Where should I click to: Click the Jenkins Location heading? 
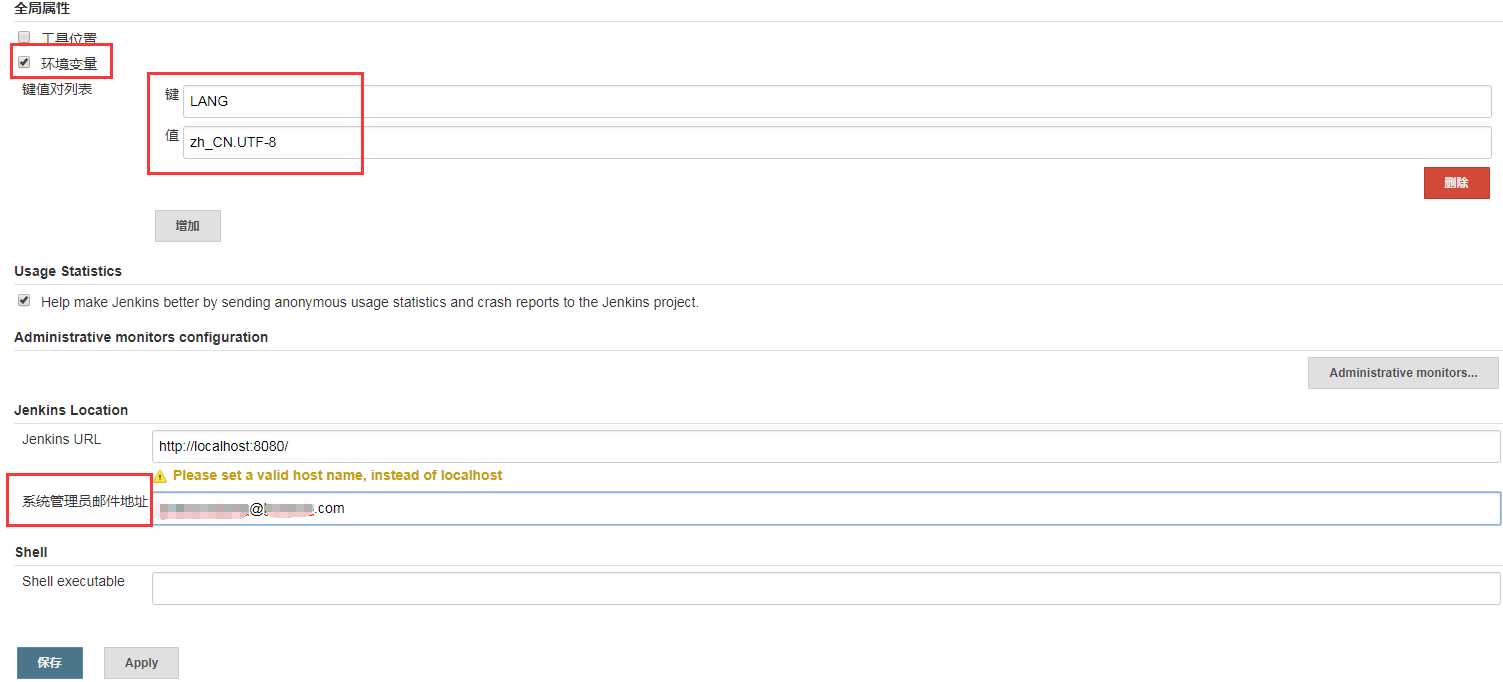point(71,410)
